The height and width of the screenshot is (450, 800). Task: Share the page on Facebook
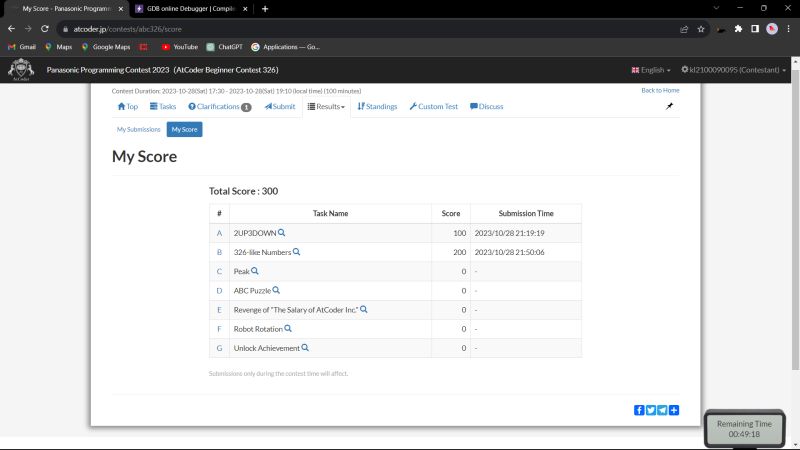(639, 410)
